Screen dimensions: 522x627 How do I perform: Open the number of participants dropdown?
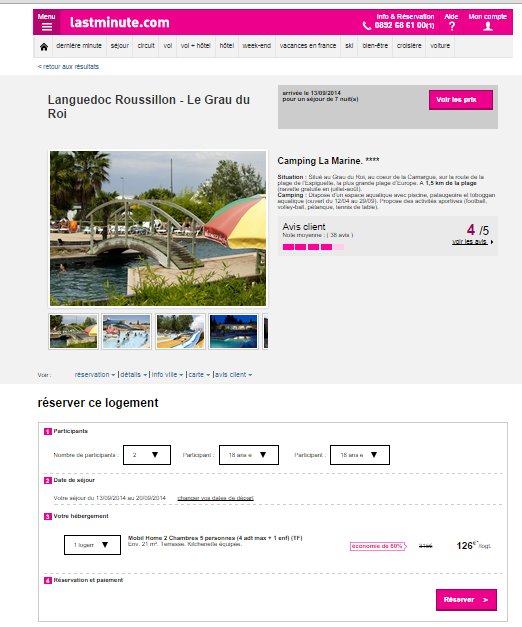click(x=147, y=455)
